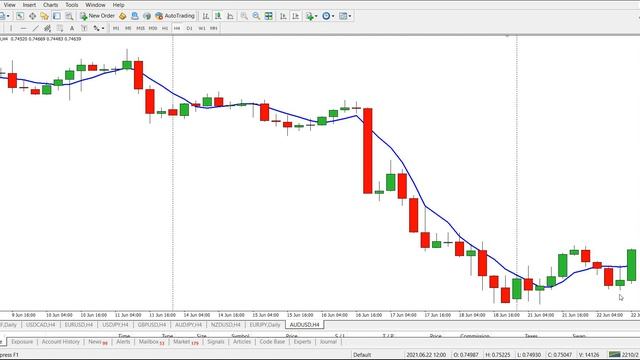Screen dimensions: 640x360
Task: Open the Exposure terminal tab
Action: [22, 342]
